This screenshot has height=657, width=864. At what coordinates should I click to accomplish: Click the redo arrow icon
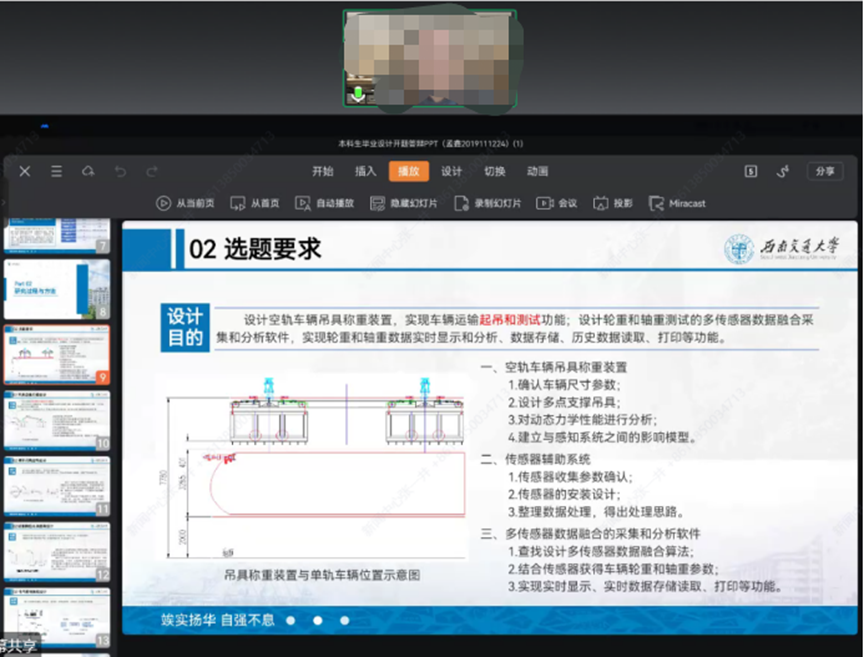coord(151,172)
